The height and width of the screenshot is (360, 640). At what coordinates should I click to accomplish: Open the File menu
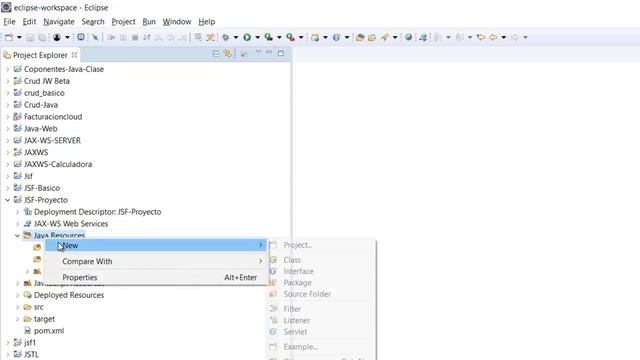coord(9,22)
